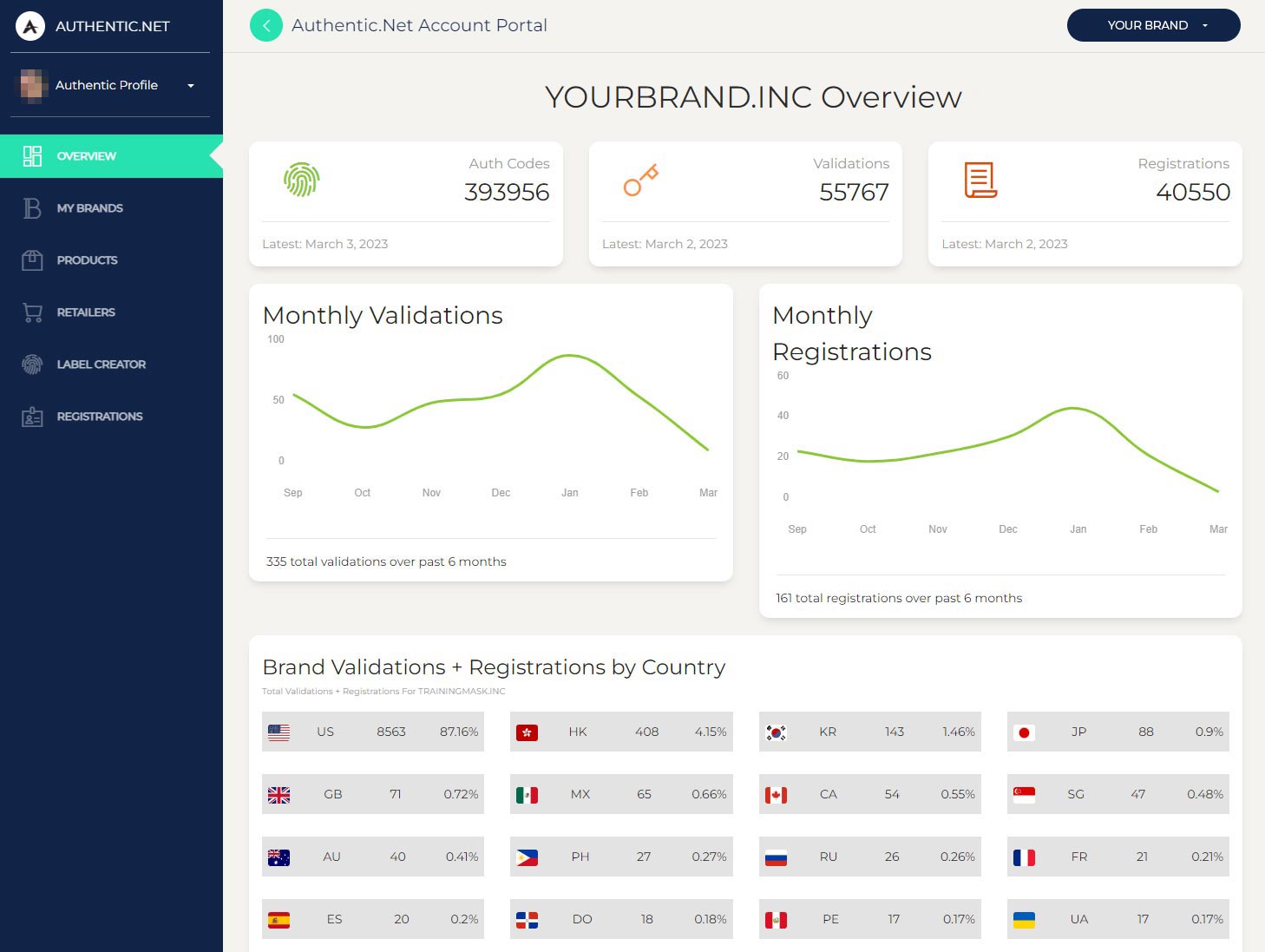Click the France flag icon
This screenshot has width=1265, height=952.
click(1024, 857)
